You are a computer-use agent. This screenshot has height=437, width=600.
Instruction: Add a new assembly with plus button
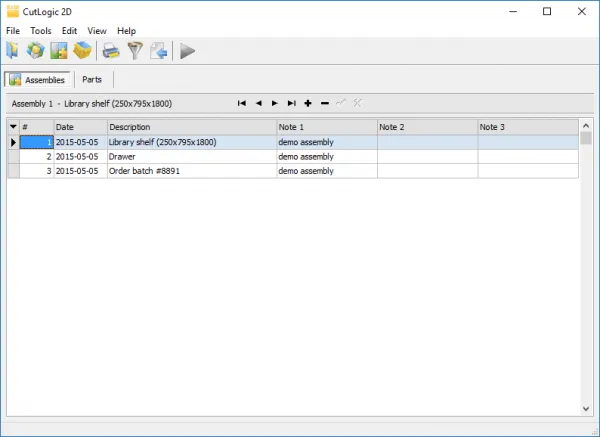click(x=308, y=103)
